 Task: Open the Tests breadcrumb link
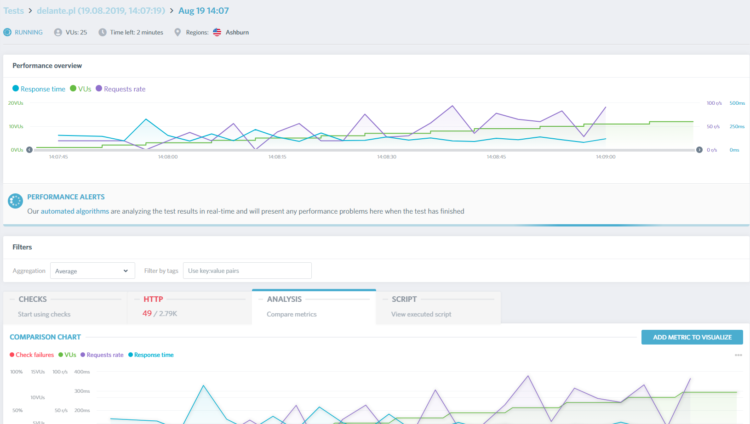tap(13, 10)
